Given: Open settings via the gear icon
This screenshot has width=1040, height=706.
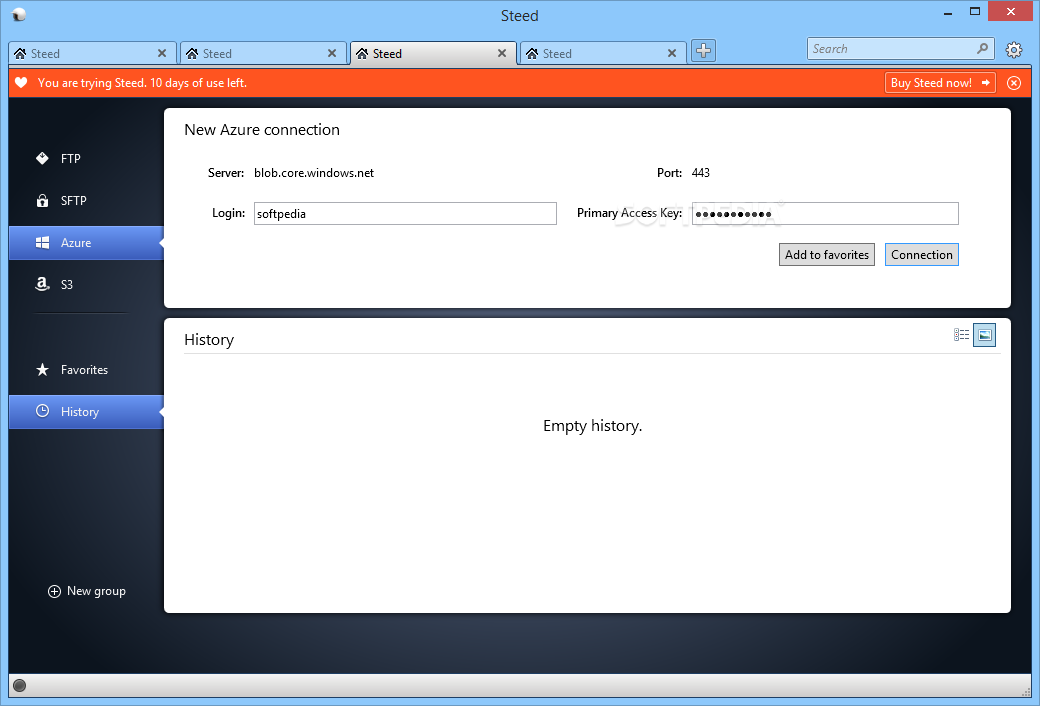Looking at the screenshot, I should tap(1013, 50).
